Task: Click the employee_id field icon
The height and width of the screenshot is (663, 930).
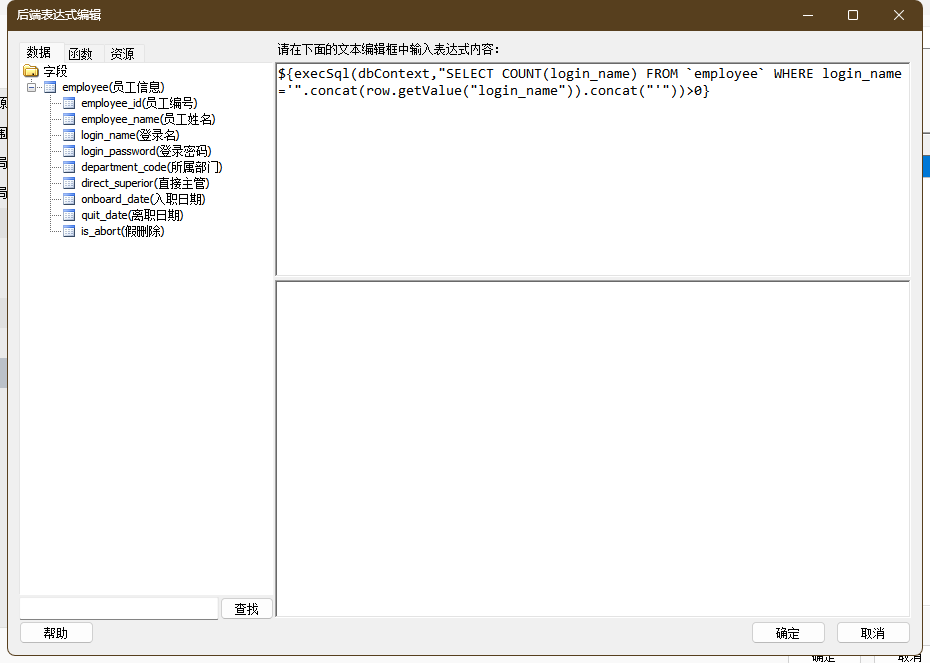Action: coord(69,103)
